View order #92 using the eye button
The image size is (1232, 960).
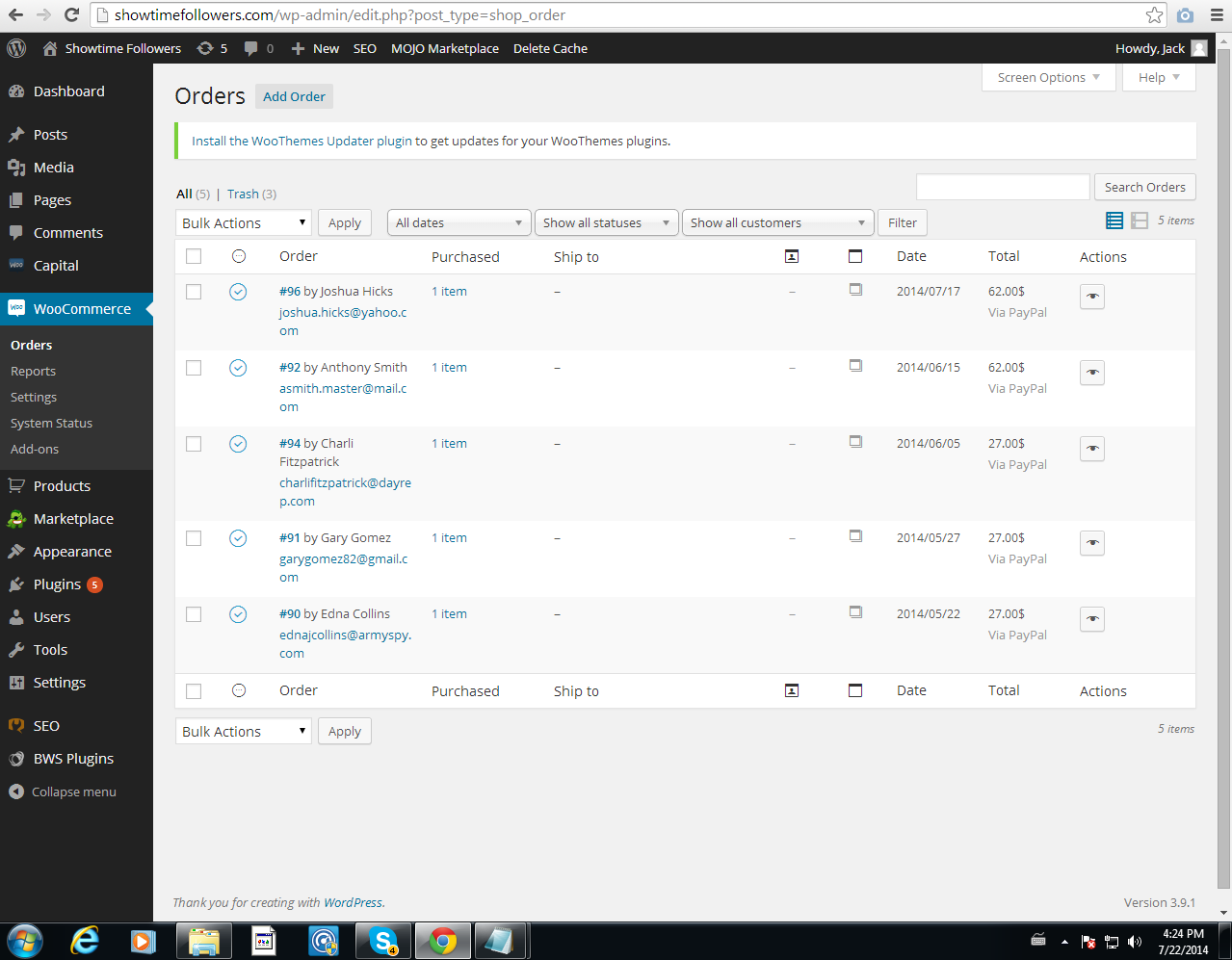(x=1092, y=373)
